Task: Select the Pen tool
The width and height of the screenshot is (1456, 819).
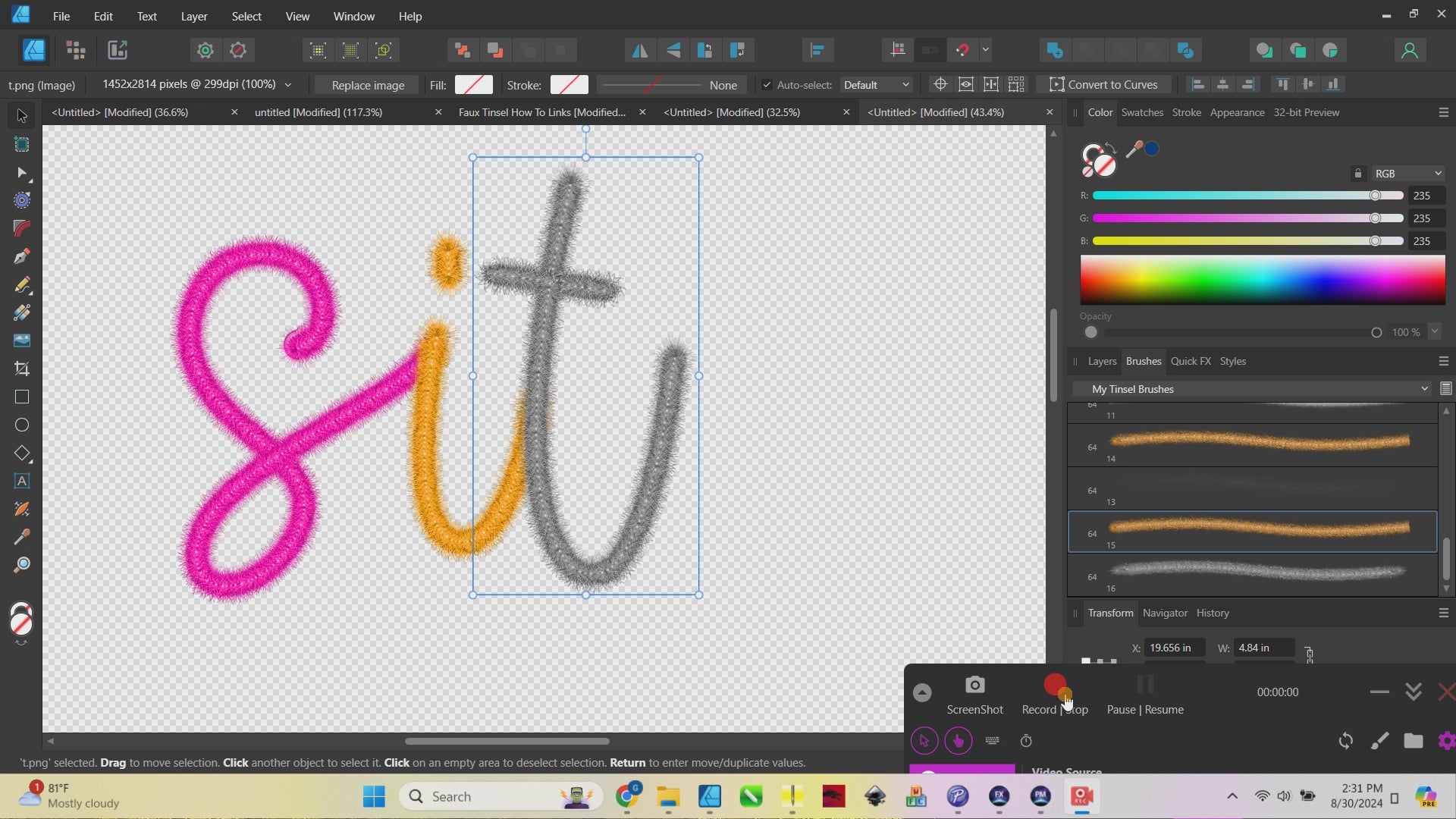Action: [x=21, y=256]
